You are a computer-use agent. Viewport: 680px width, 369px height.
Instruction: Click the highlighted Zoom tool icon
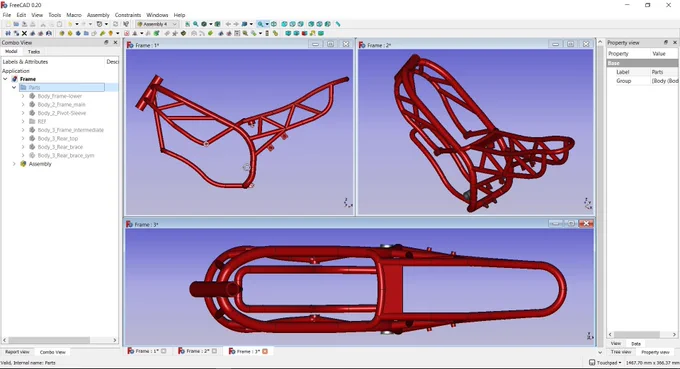(x=260, y=24)
